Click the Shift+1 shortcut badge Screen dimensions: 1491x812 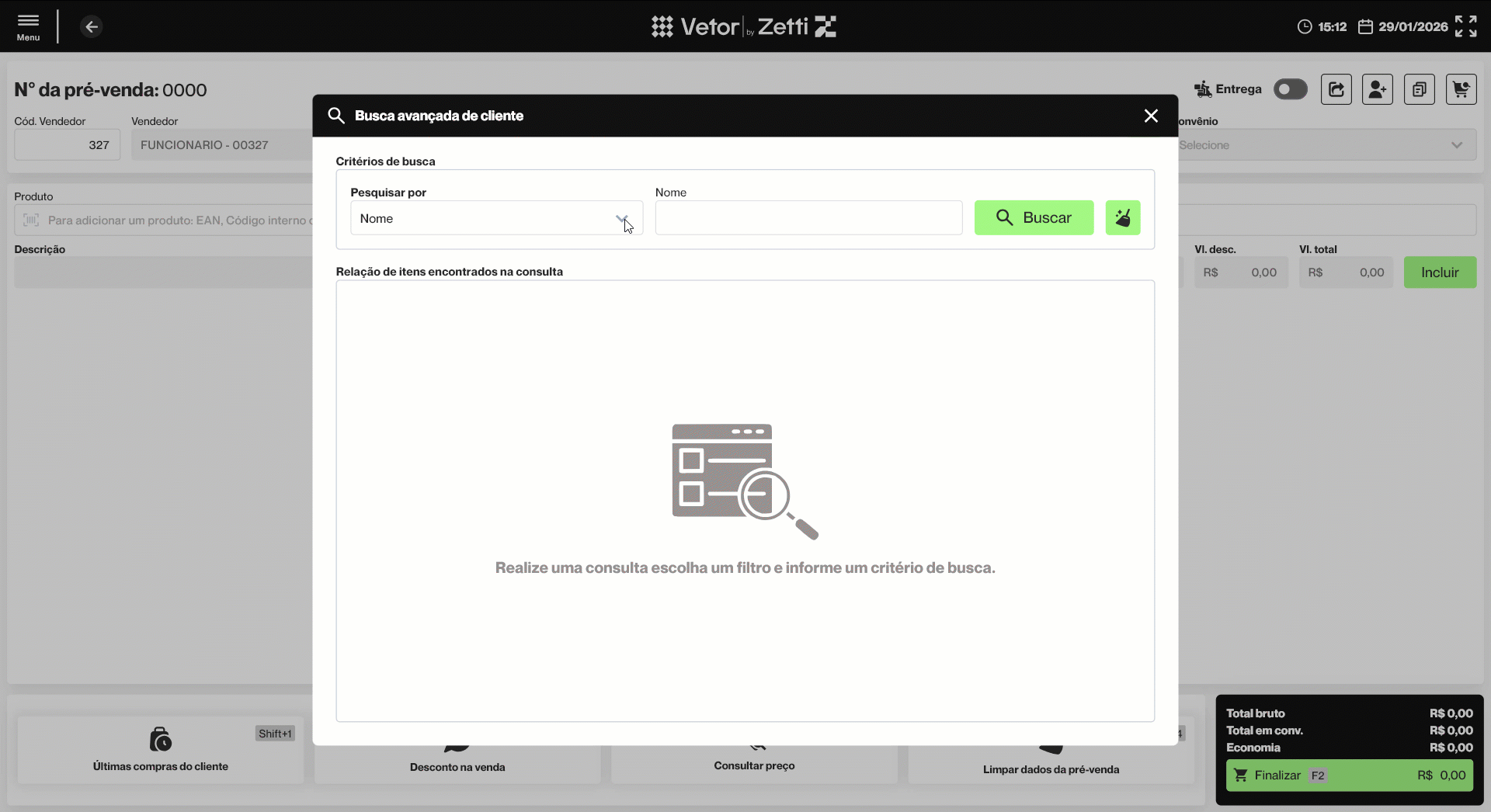[276, 734]
